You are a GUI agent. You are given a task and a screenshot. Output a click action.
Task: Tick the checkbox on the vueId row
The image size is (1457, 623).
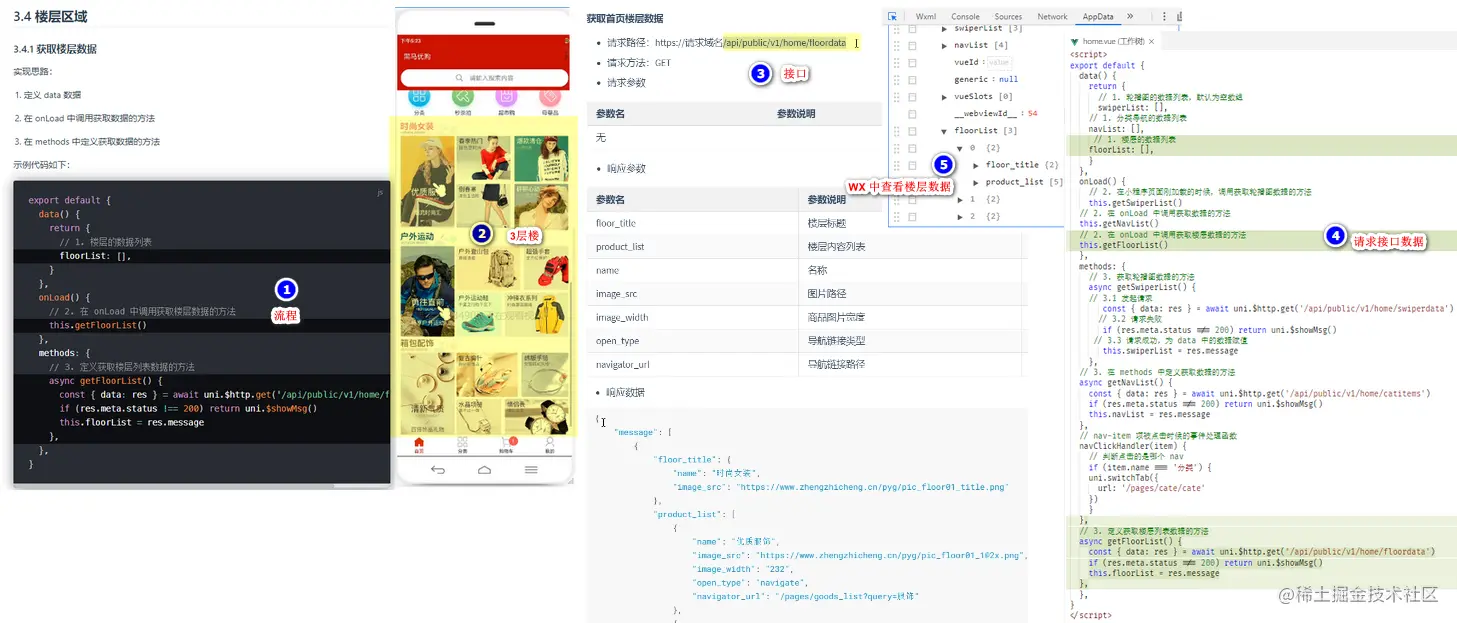point(912,62)
